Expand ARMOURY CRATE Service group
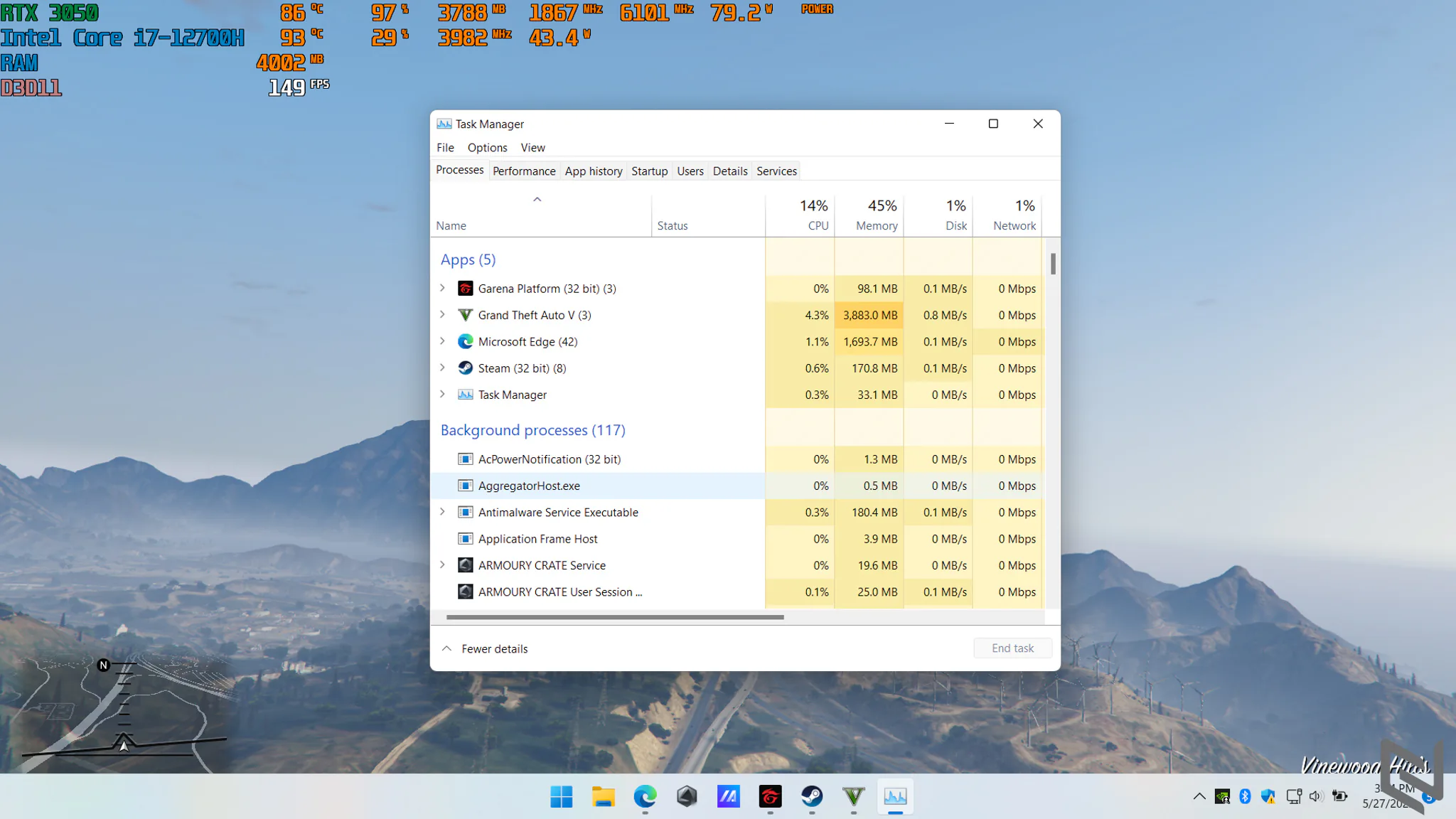This screenshot has width=1456, height=819. click(x=442, y=564)
